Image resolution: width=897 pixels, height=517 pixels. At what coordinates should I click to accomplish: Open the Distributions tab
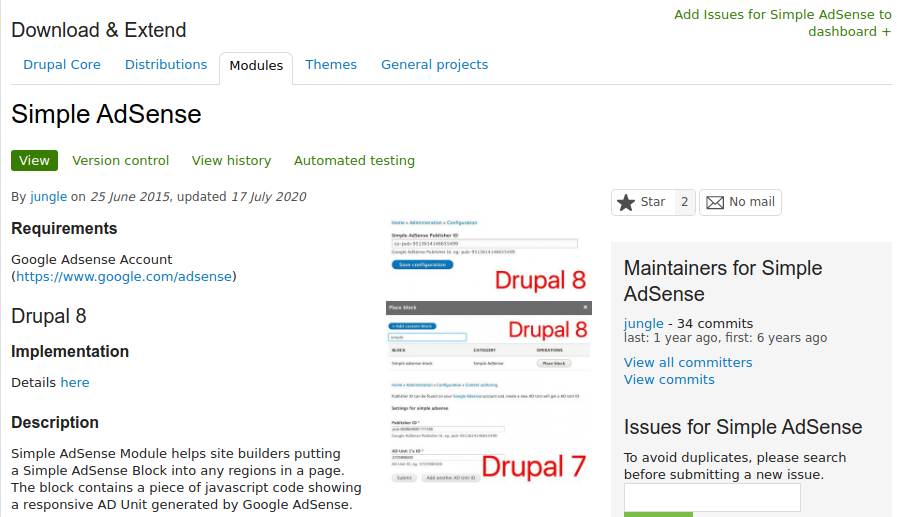click(166, 65)
